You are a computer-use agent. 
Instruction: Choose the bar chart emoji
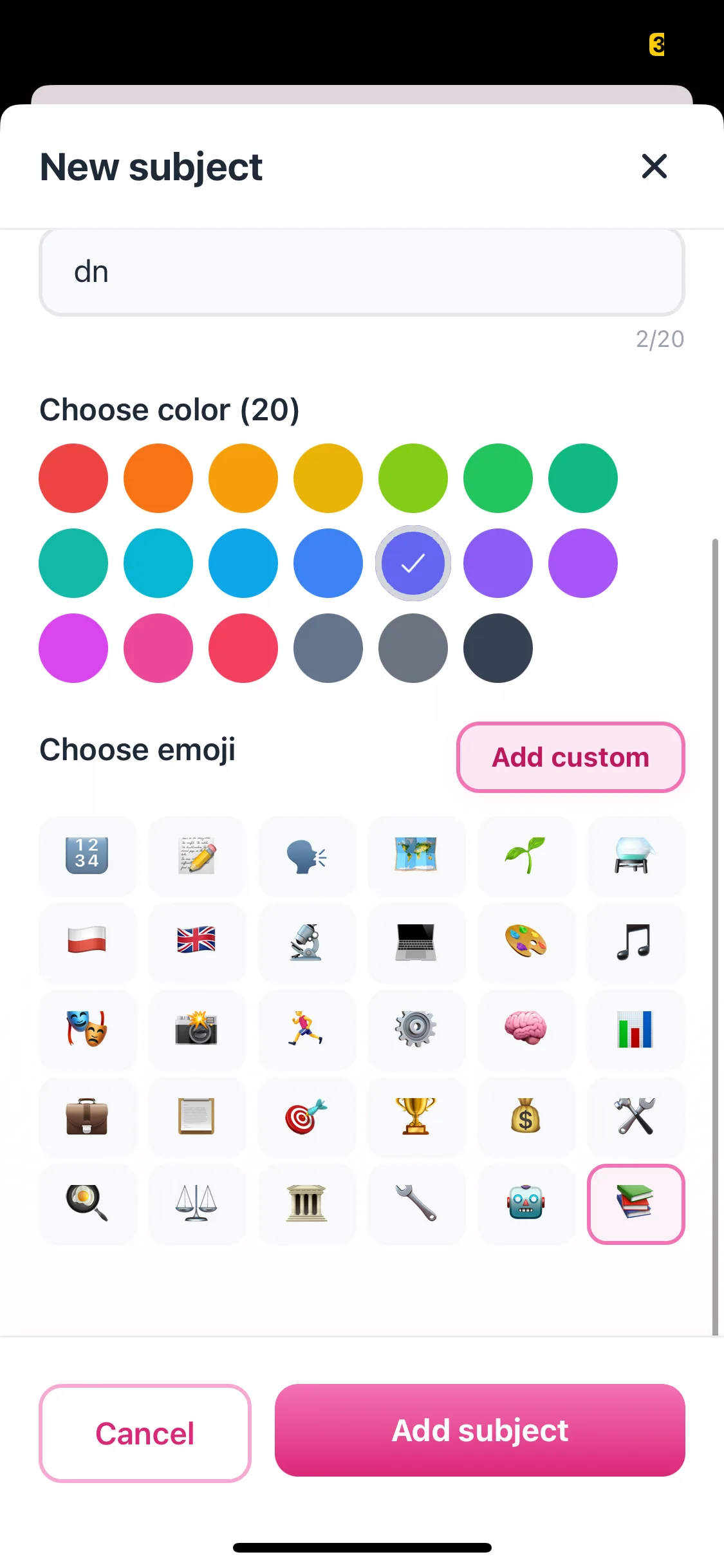[x=635, y=1028]
